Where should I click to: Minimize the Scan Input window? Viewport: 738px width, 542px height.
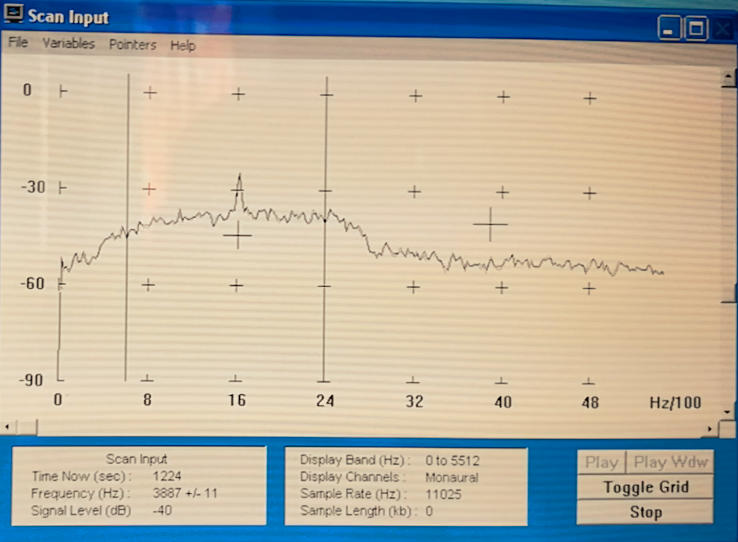[x=668, y=28]
